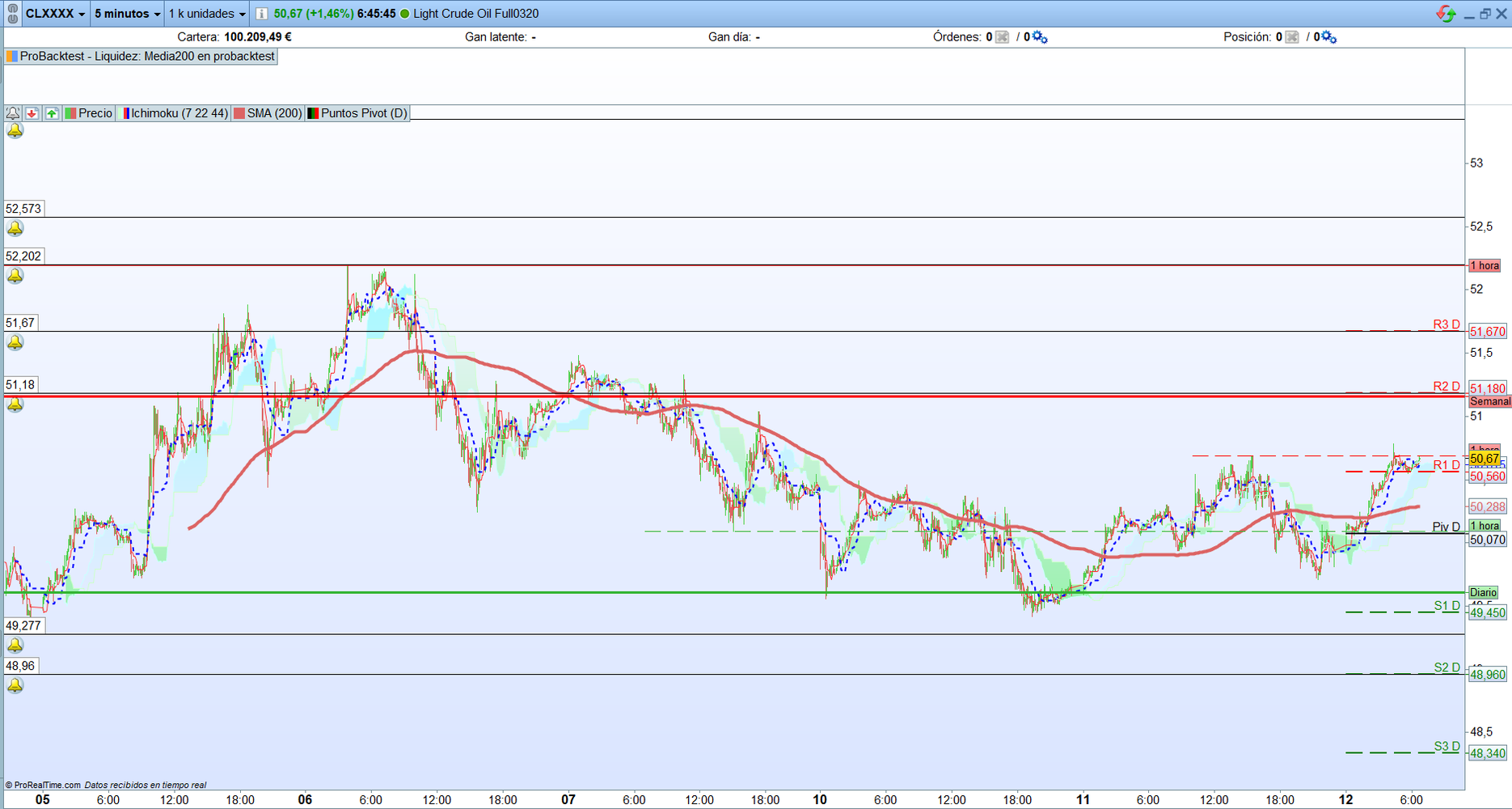Select the 52,202 horizontal line label
The height and width of the screenshot is (809, 1512).
23,256
